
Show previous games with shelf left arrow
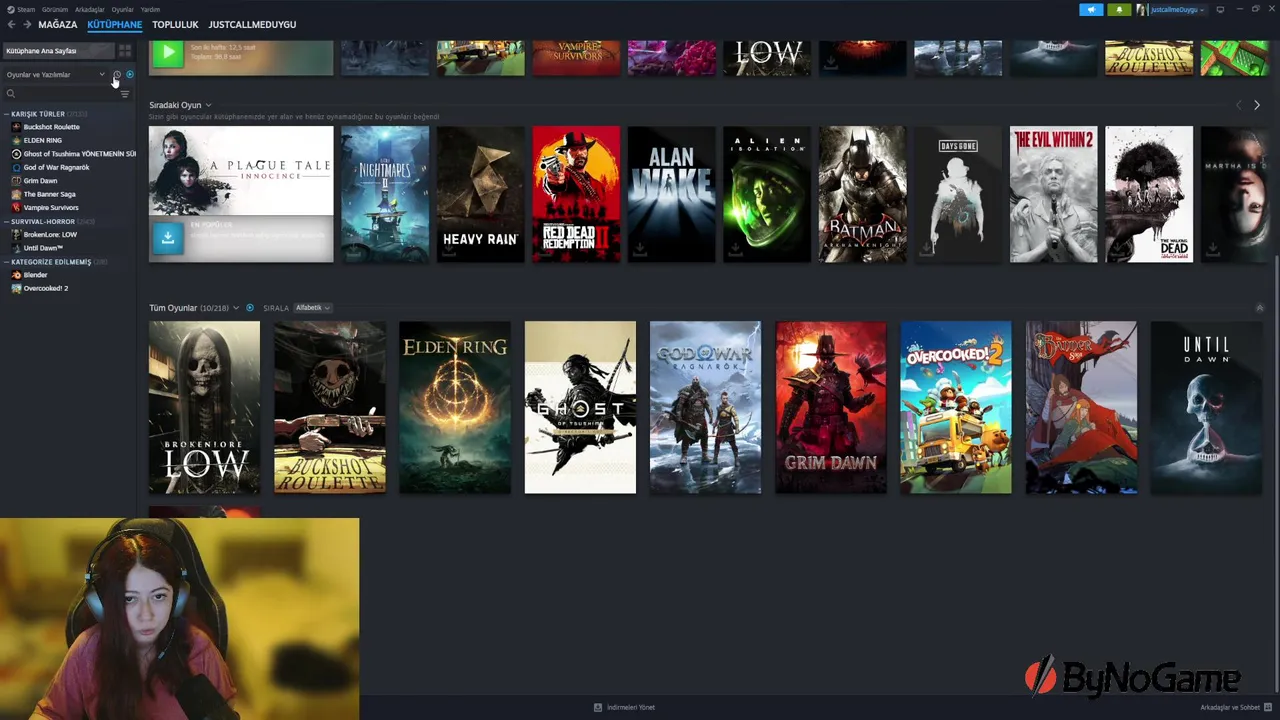click(x=1239, y=105)
